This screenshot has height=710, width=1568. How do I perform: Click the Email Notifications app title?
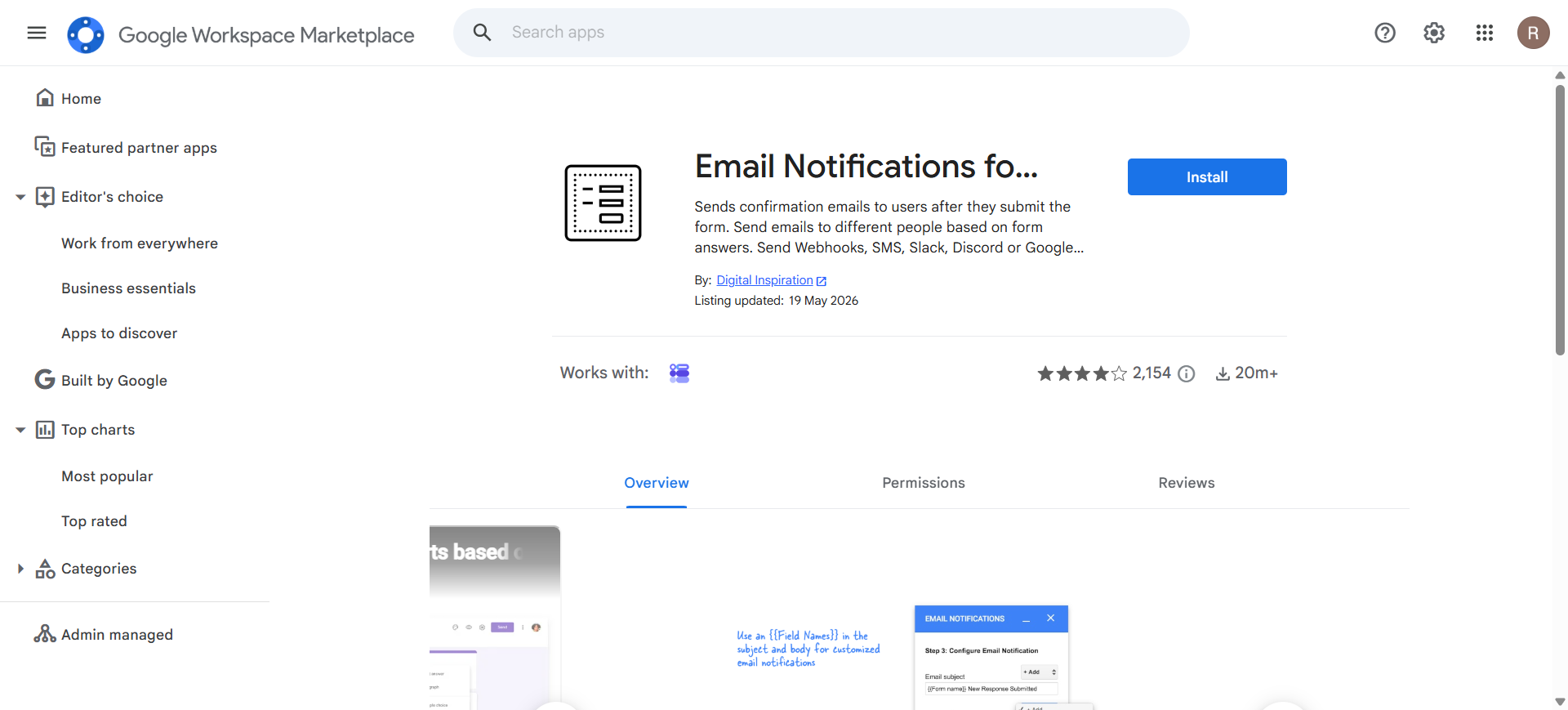(x=866, y=167)
